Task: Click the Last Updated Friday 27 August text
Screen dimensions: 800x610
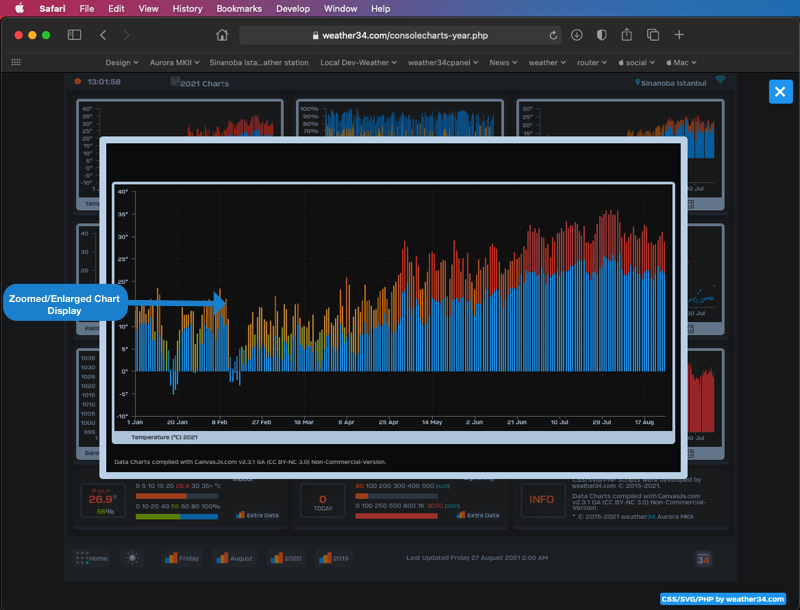Action: coord(477,557)
